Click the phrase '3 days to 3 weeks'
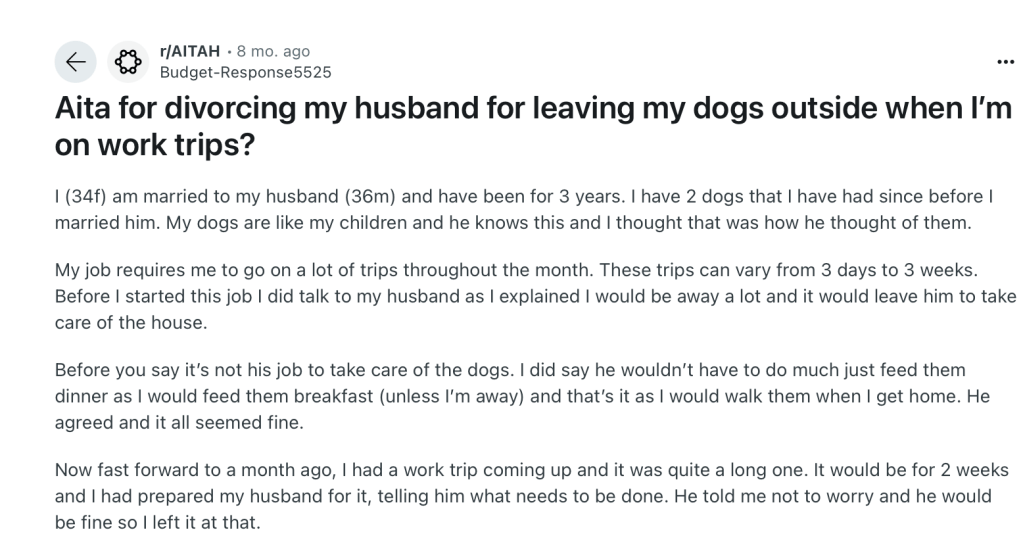This screenshot has height=555, width=1023. click(931, 271)
